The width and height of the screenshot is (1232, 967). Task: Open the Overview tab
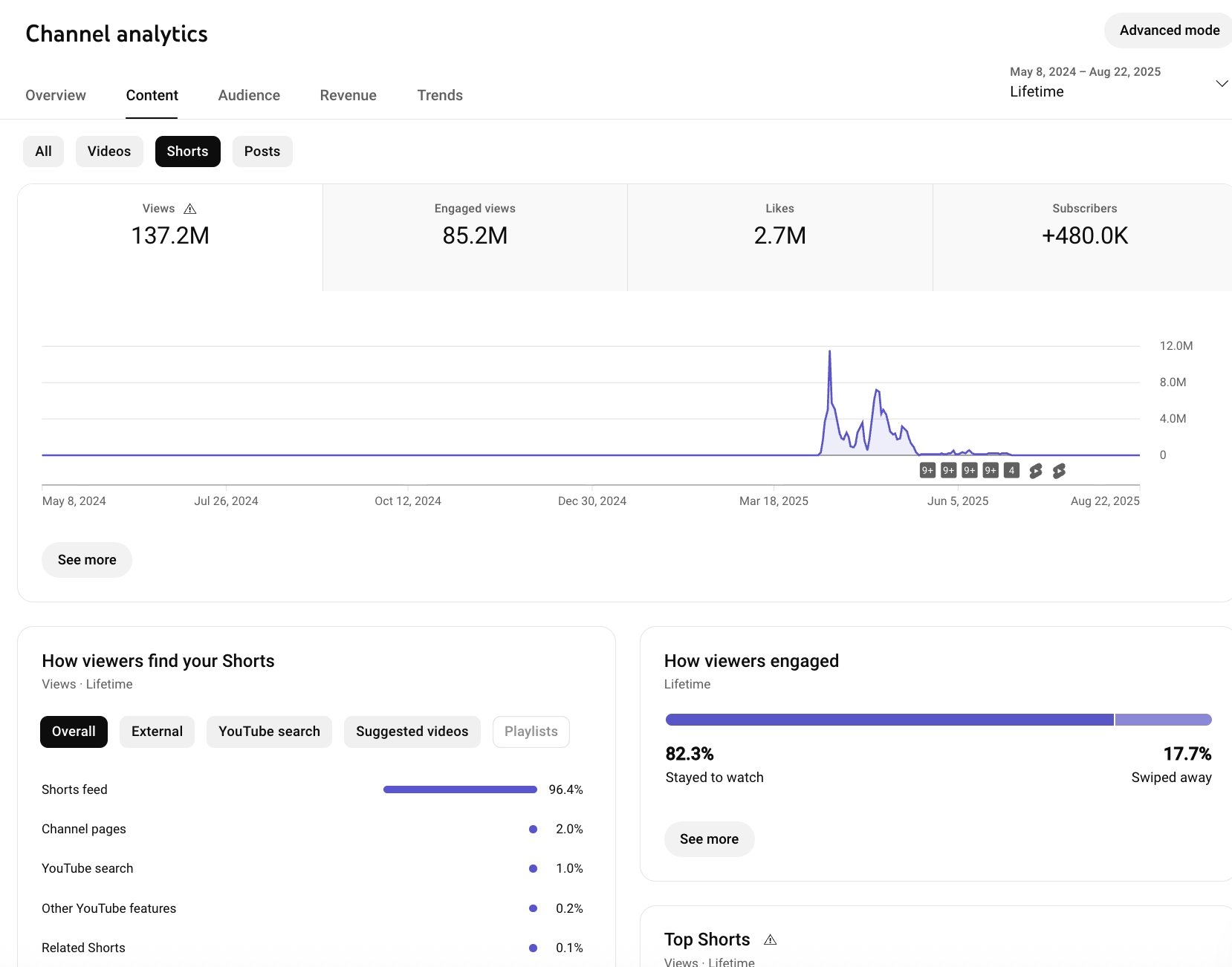pyautogui.click(x=56, y=95)
